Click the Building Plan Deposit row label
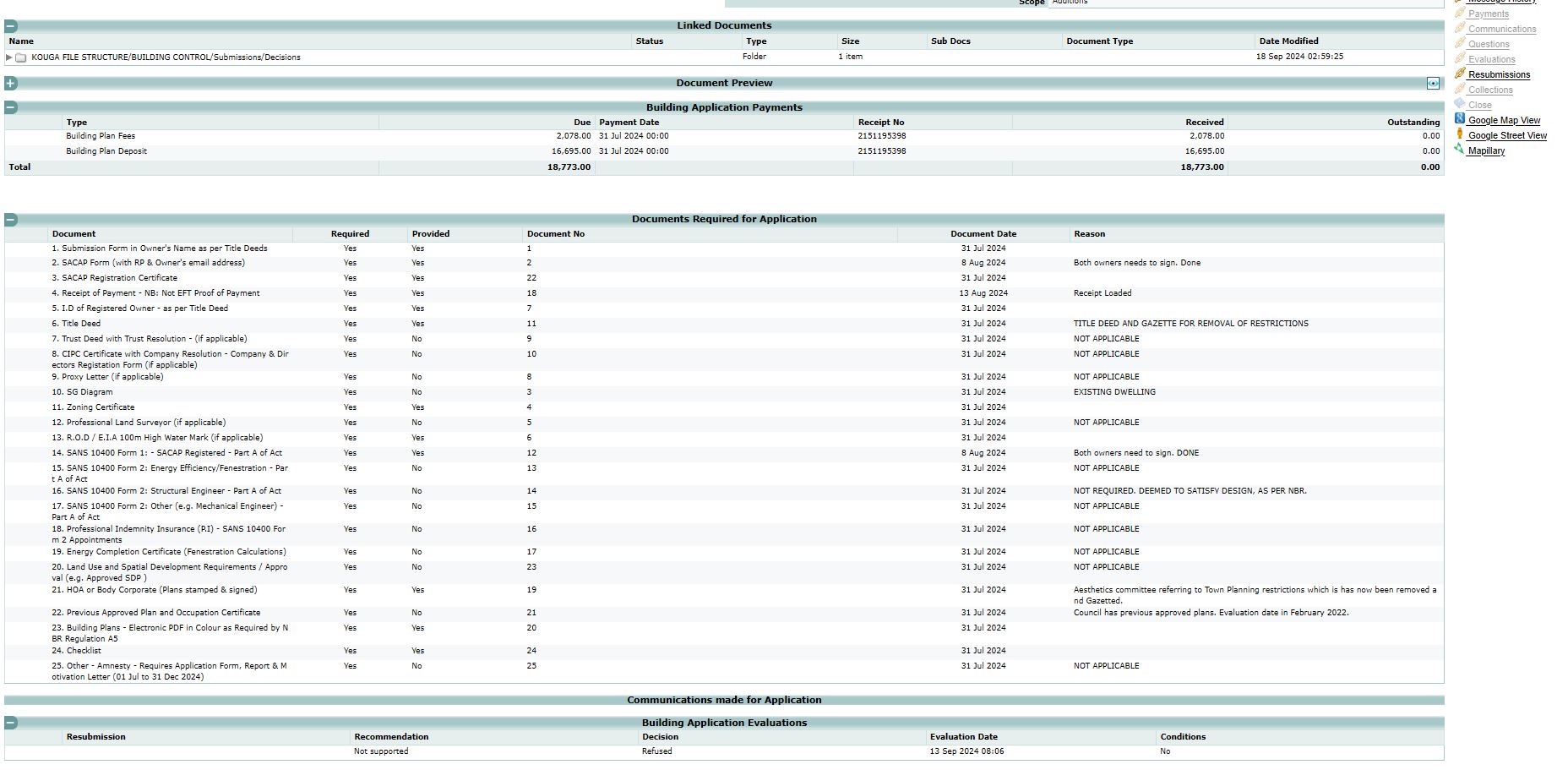Image resolution: width=1568 pixels, height=770 pixels. tap(106, 151)
